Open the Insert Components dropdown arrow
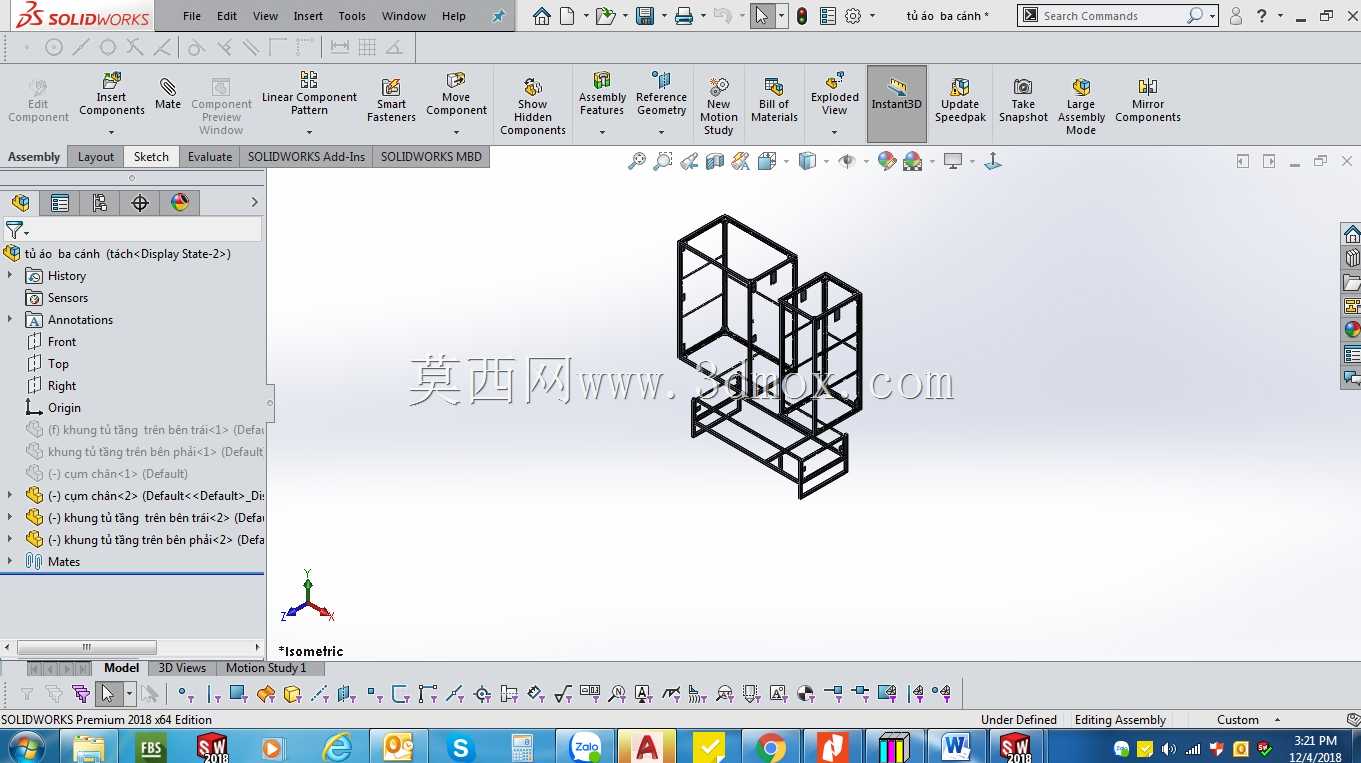This screenshot has height=763, width=1361. [112, 132]
